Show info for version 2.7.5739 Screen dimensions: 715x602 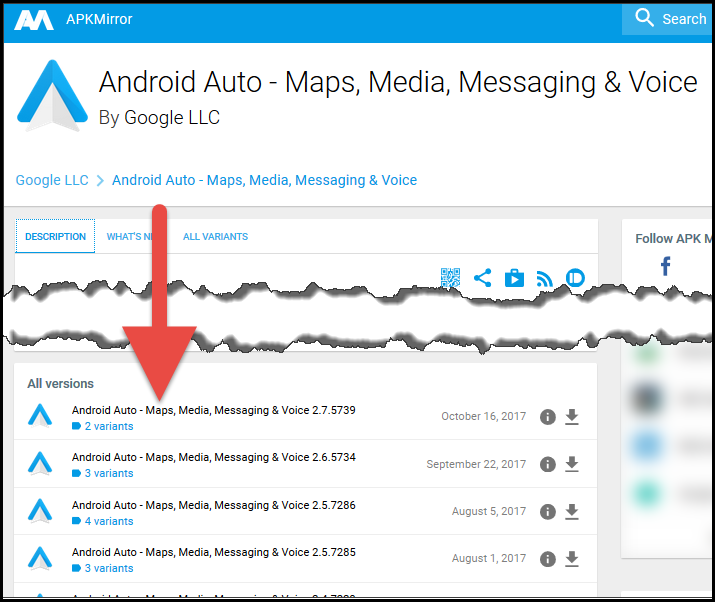(548, 417)
